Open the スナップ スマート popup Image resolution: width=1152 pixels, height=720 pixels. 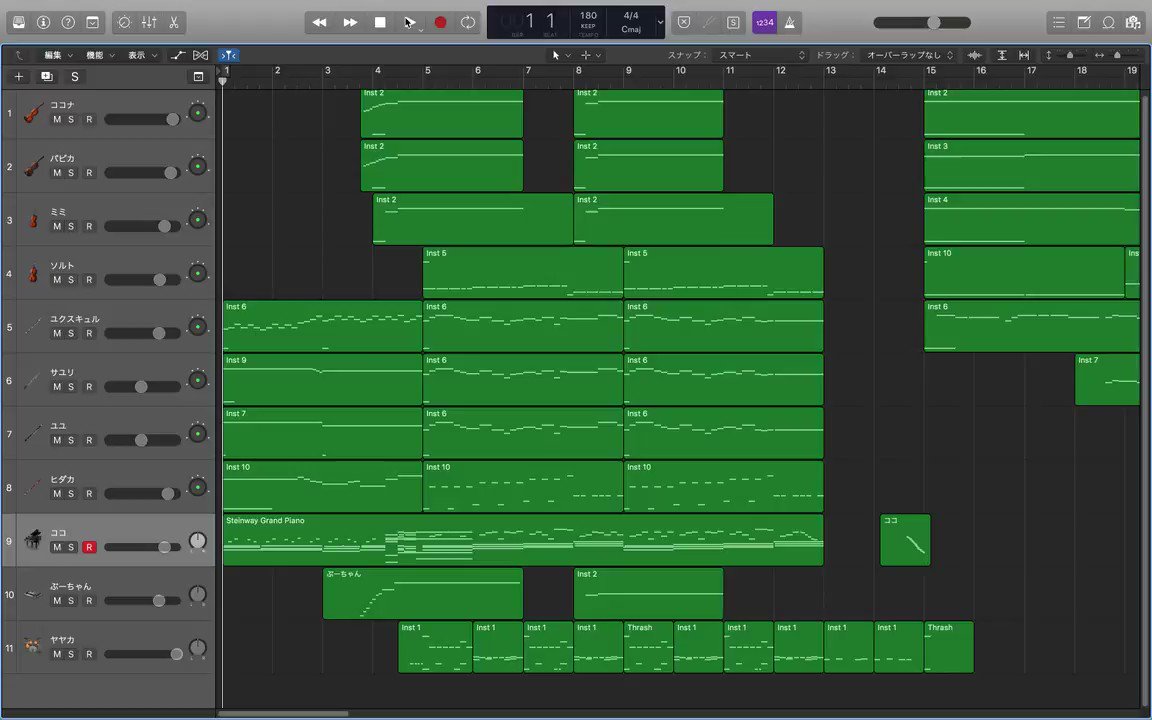tap(761, 55)
